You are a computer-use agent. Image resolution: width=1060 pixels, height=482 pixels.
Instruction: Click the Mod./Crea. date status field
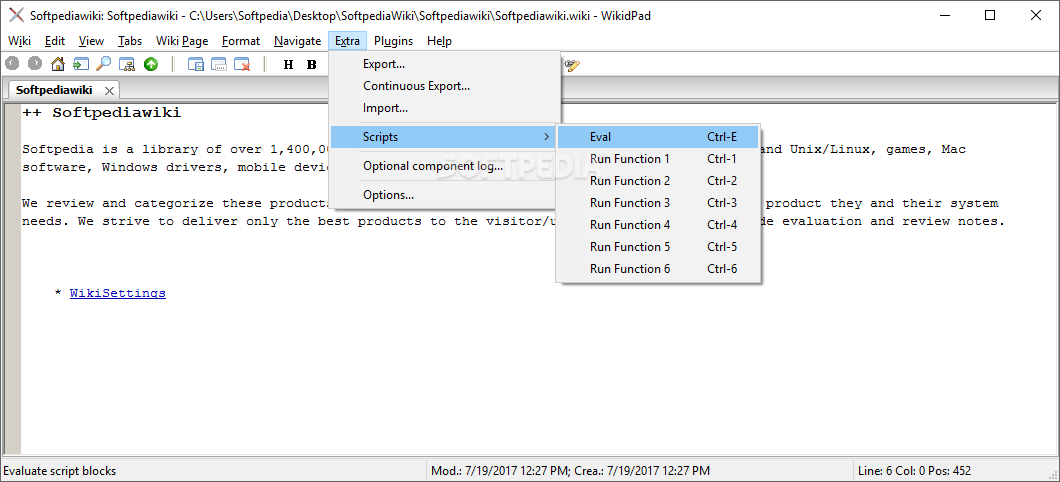point(571,471)
